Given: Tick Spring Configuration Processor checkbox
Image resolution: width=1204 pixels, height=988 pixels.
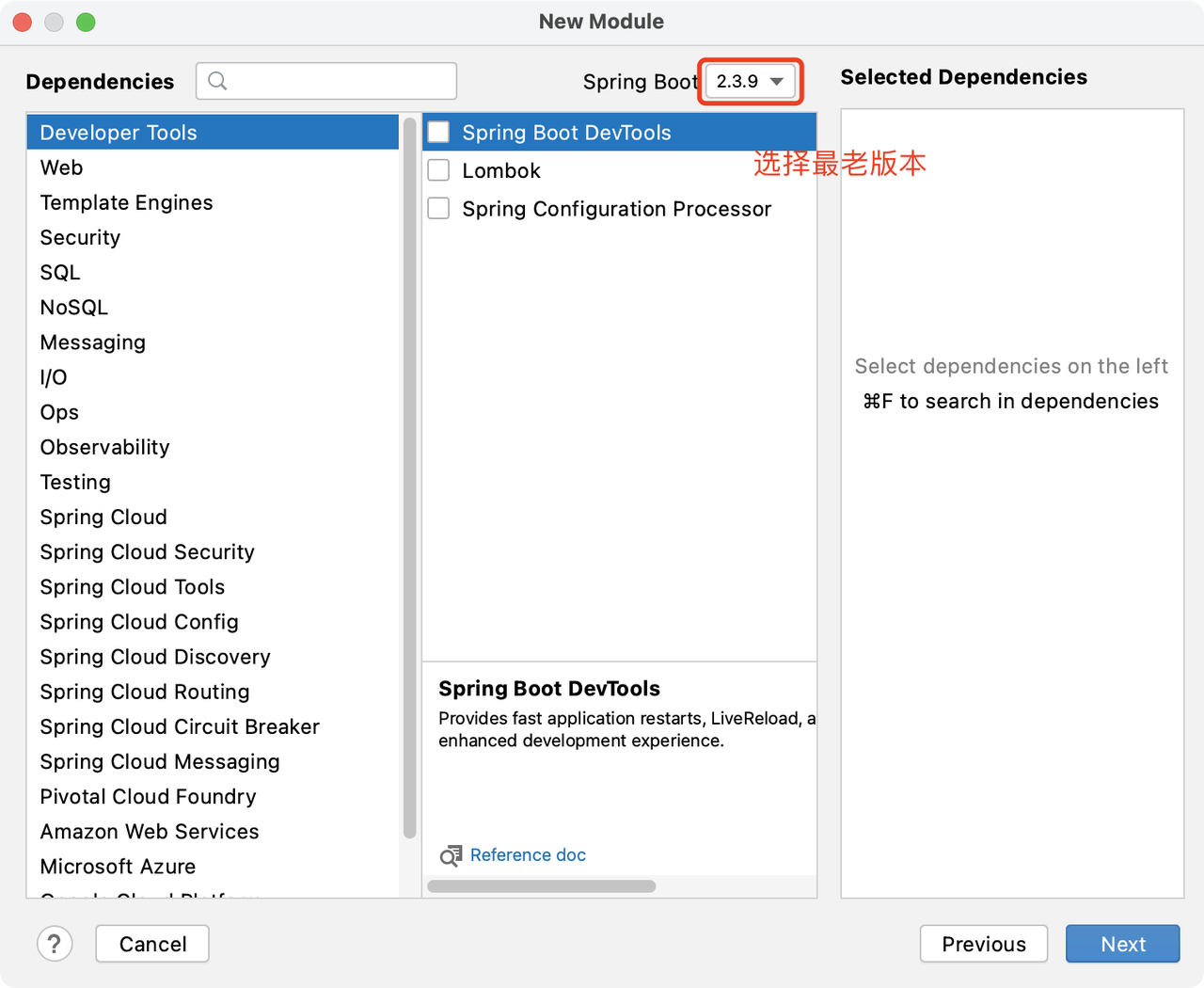Looking at the screenshot, I should click(x=438, y=208).
